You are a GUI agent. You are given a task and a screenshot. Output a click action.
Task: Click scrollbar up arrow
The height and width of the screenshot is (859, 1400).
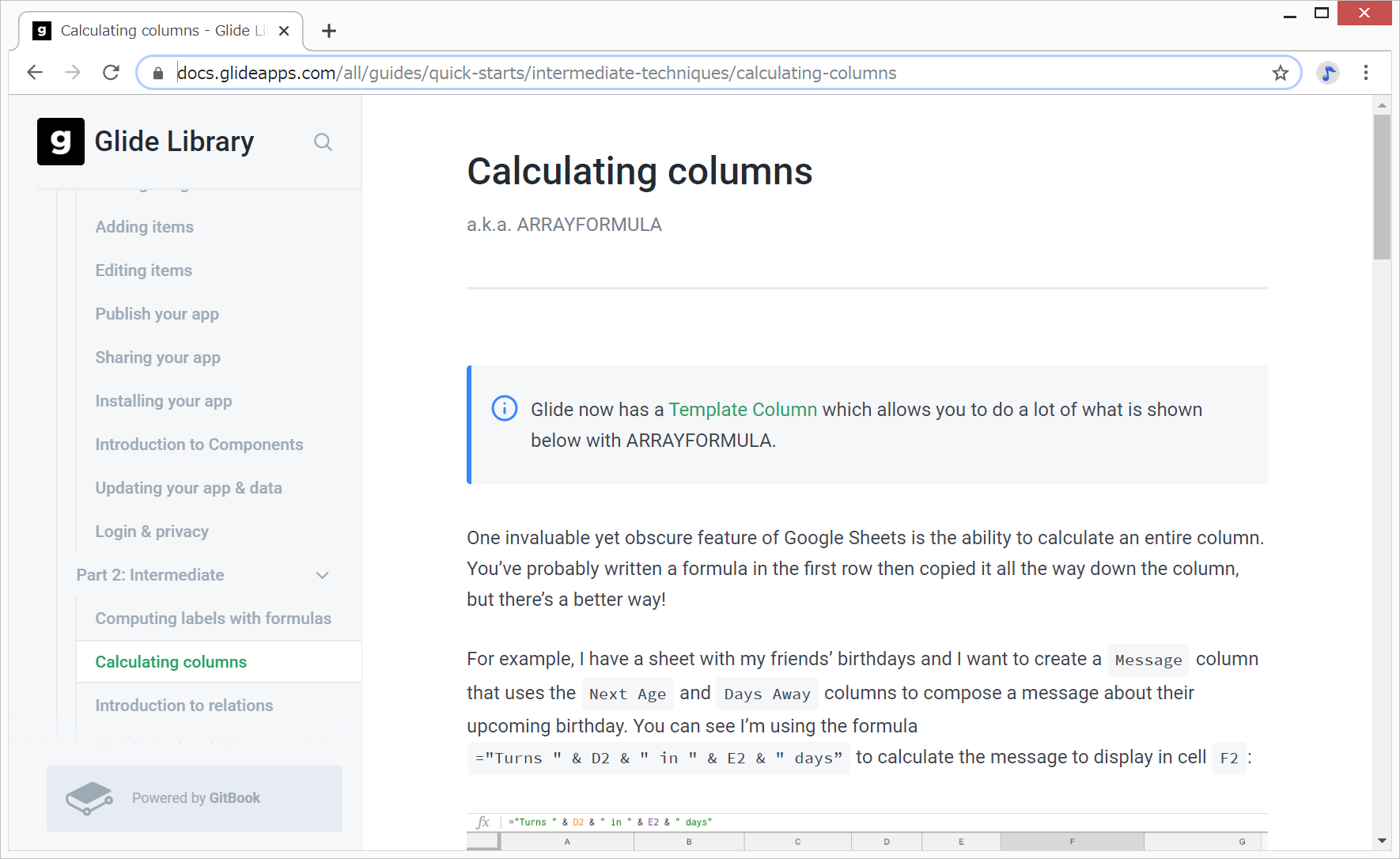click(x=1382, y=105)
